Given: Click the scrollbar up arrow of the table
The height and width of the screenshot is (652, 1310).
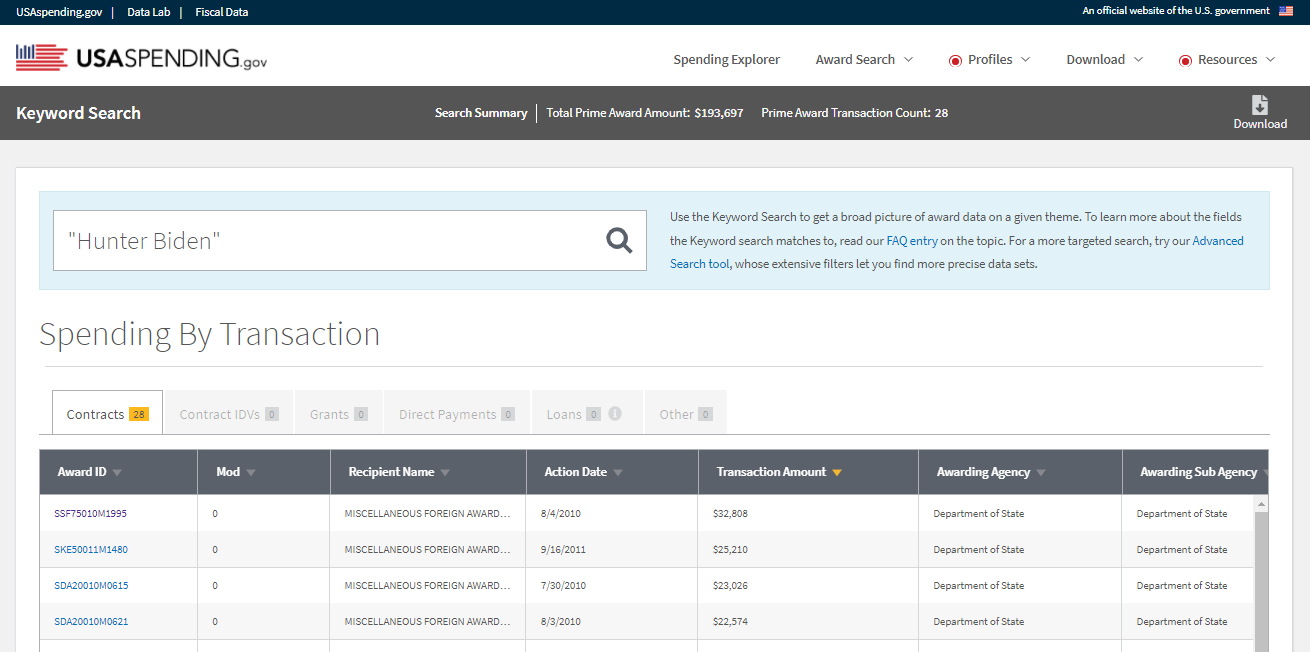Looking at the screenshot, I should click(1261, 504).
